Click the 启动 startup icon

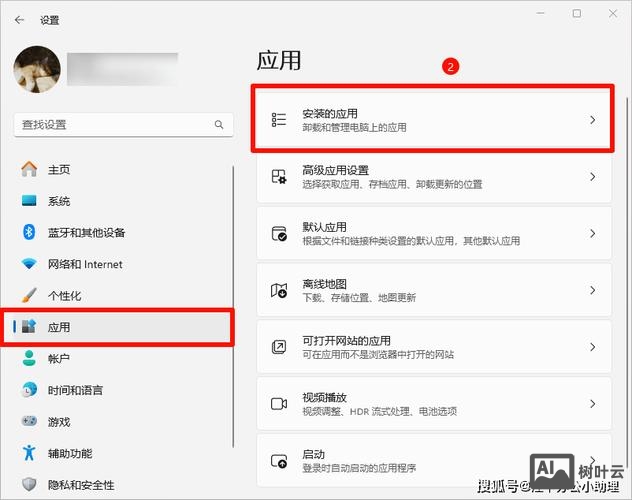click(x=279, y=461)
